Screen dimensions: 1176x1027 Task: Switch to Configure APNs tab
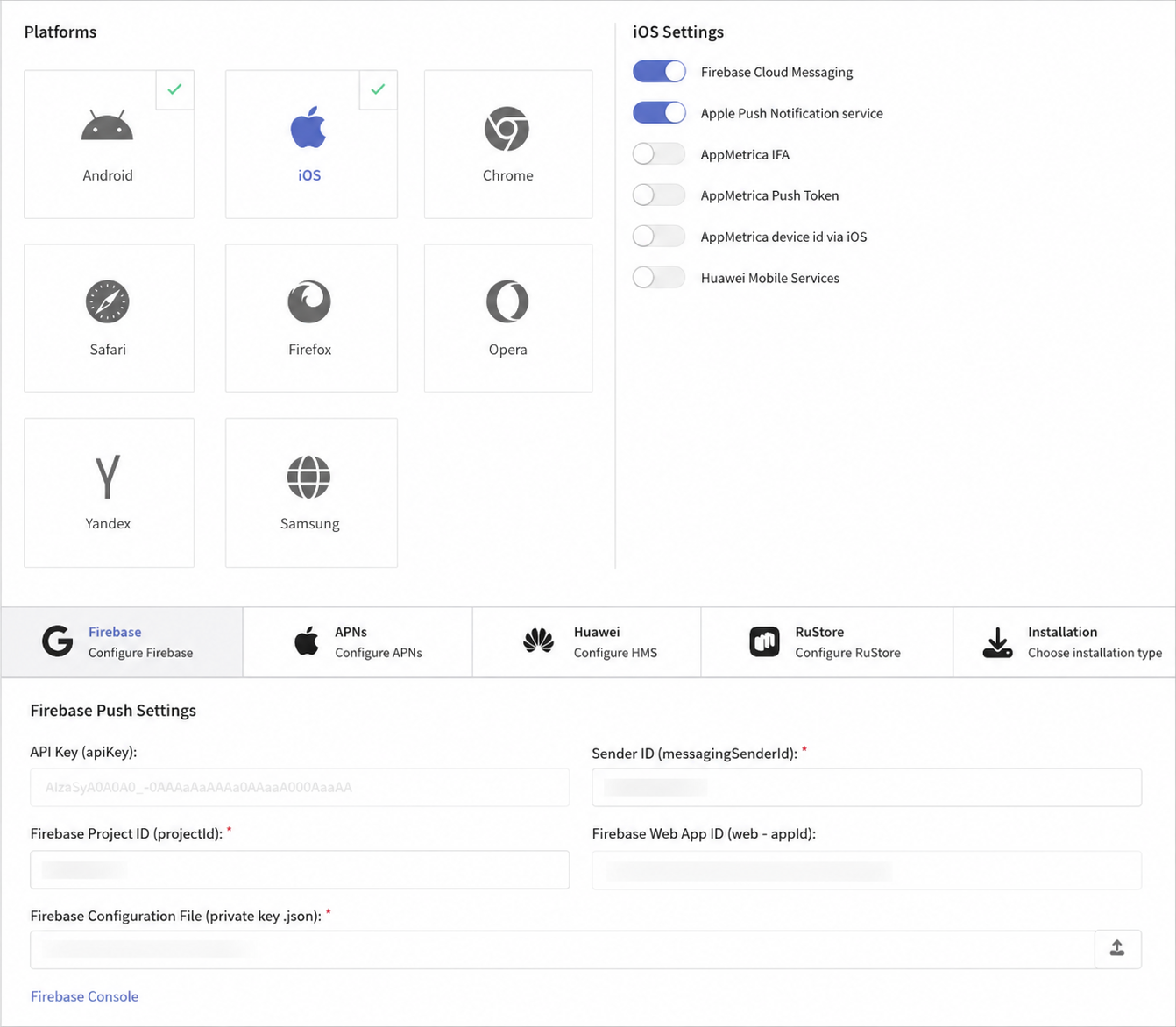coord(358,642)
